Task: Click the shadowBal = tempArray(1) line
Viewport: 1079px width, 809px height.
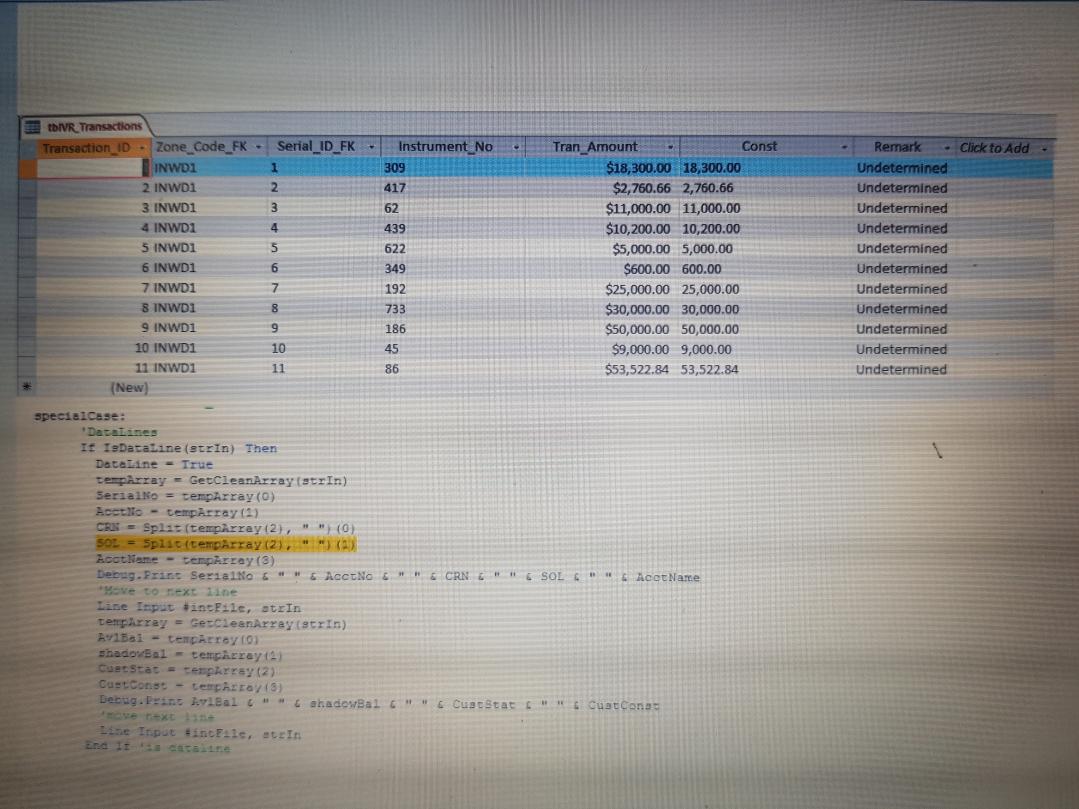Action: coord(190,655)
